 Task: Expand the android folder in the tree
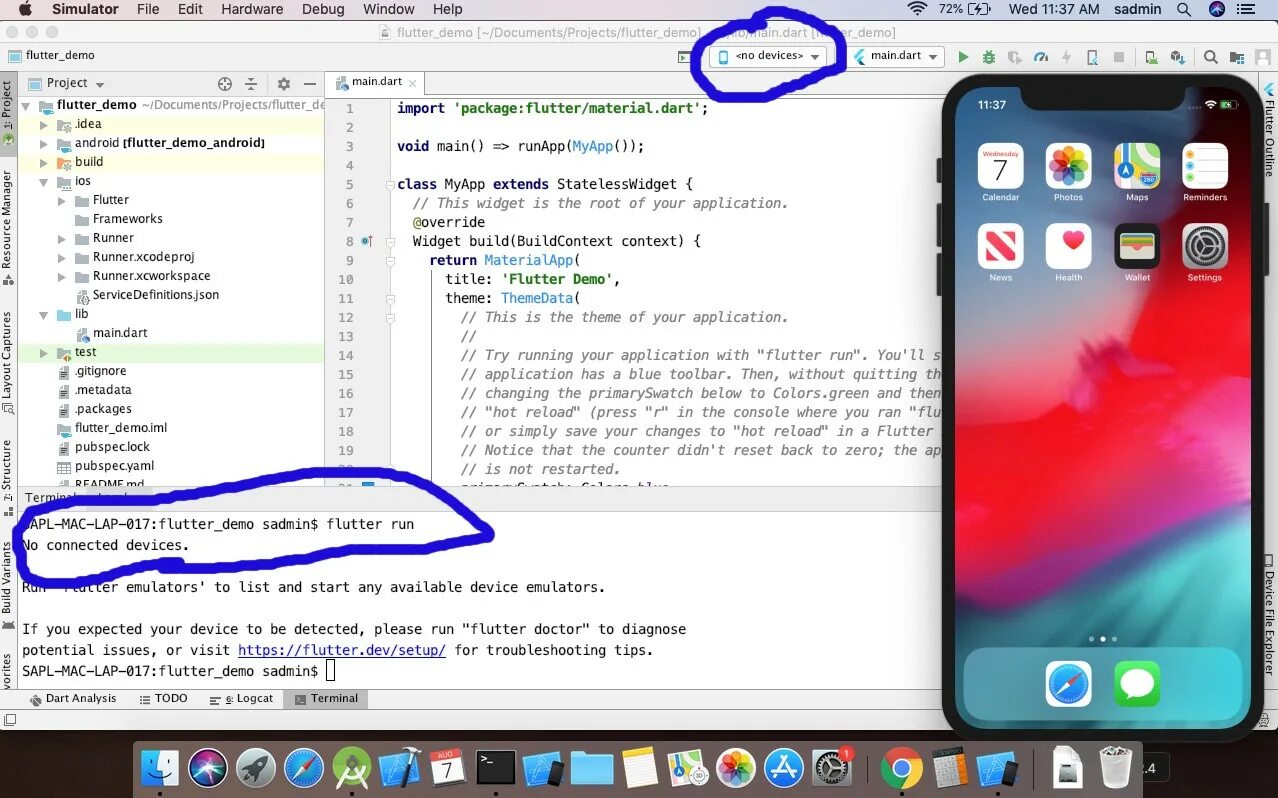43,144
